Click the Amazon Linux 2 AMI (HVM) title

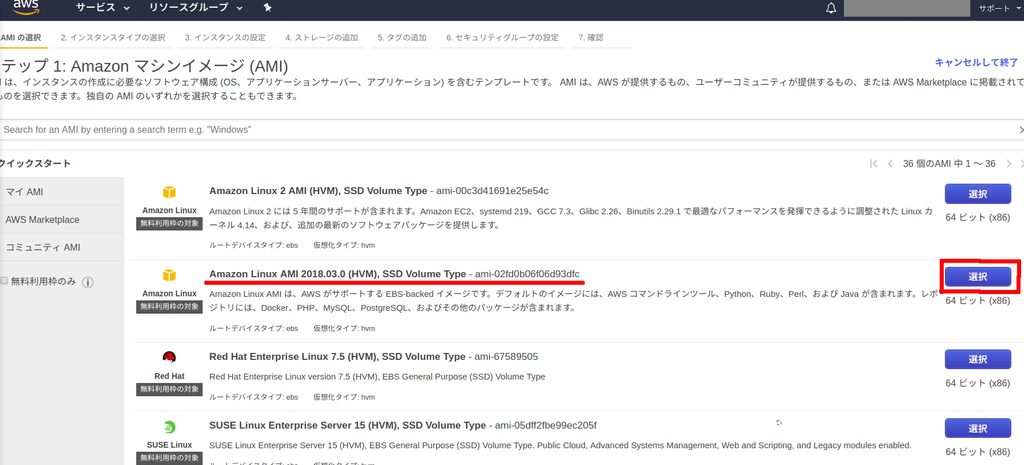tap(318, 191)
